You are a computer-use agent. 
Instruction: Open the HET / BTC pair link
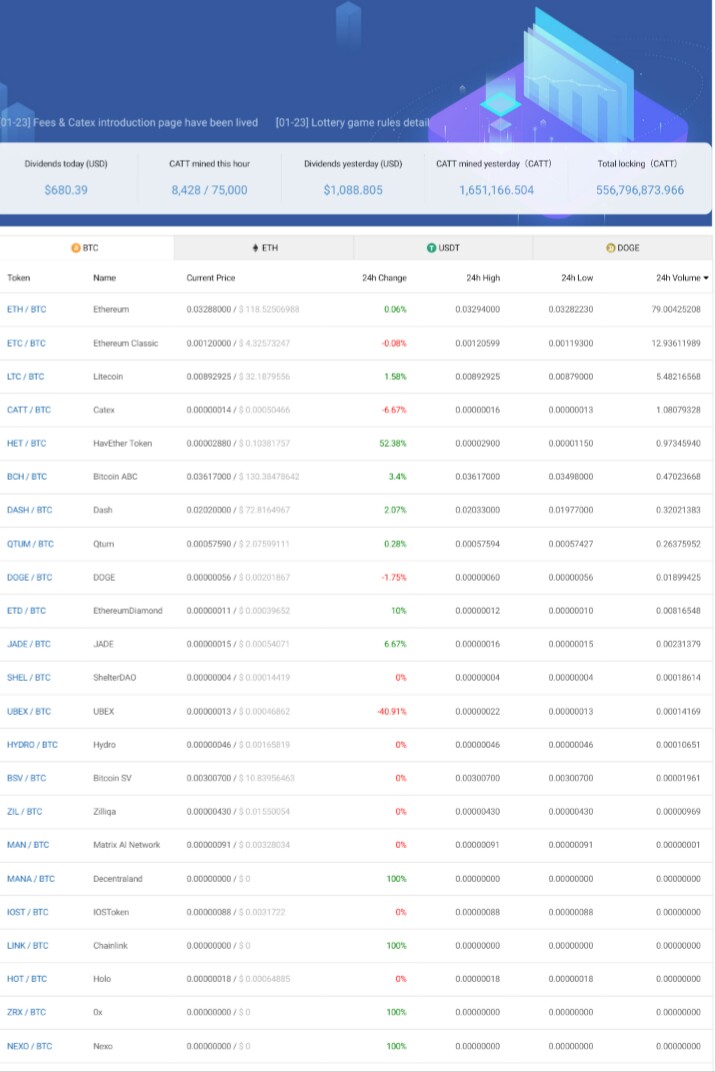tap(27, 443)
